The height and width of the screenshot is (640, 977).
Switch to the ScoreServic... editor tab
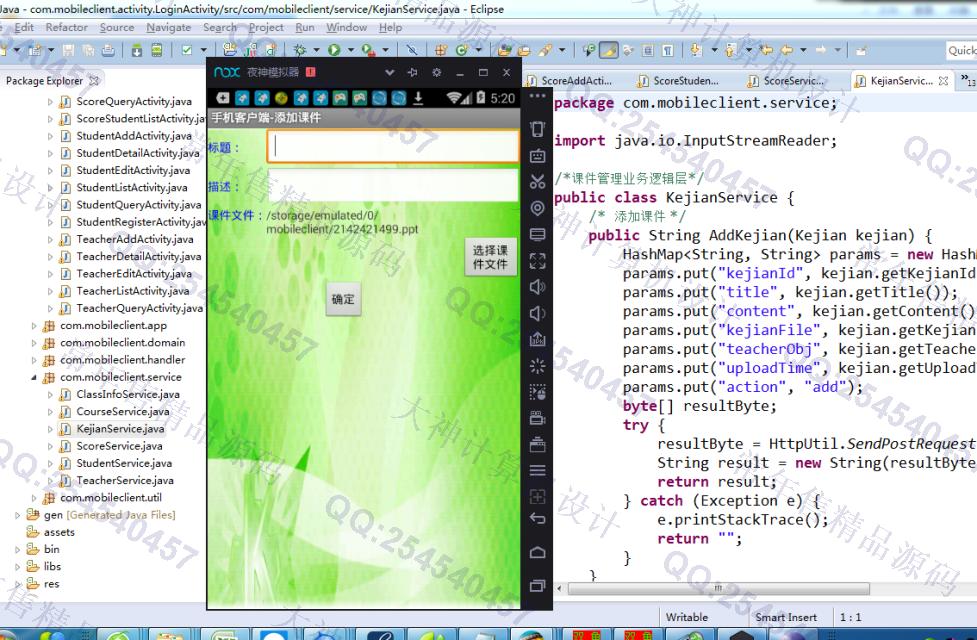point(787,81)
